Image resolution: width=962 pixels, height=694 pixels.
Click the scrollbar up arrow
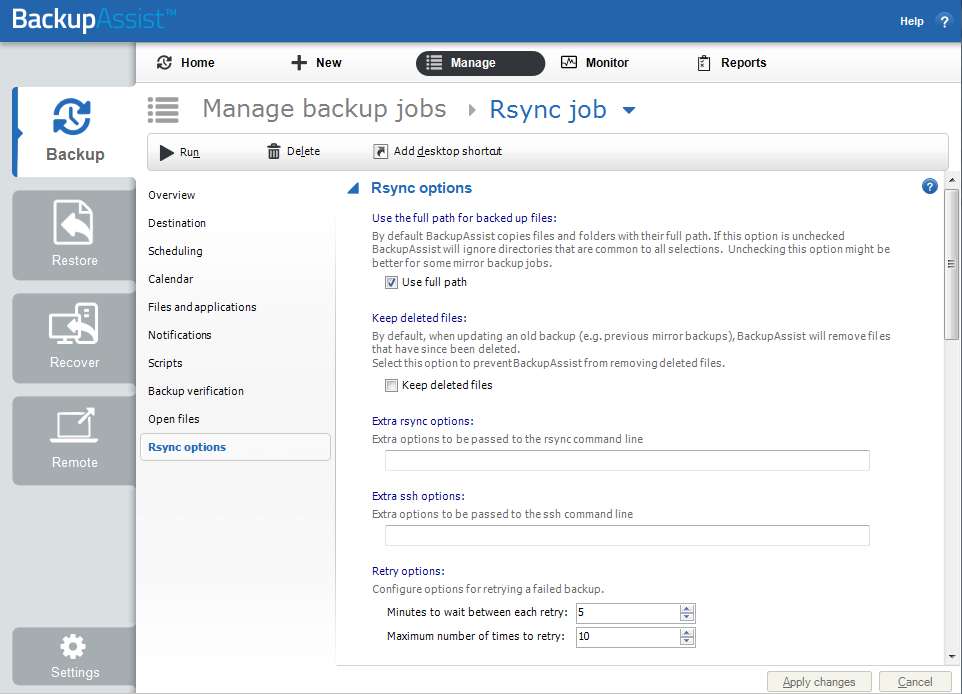952,180
